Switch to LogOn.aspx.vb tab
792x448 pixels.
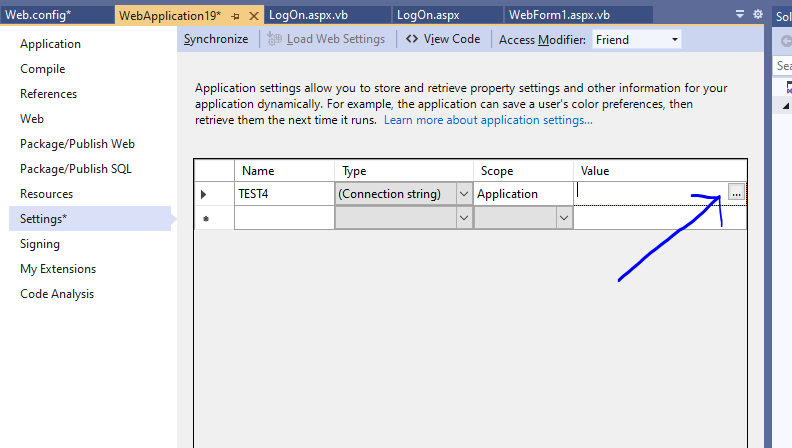coord(327,15)
